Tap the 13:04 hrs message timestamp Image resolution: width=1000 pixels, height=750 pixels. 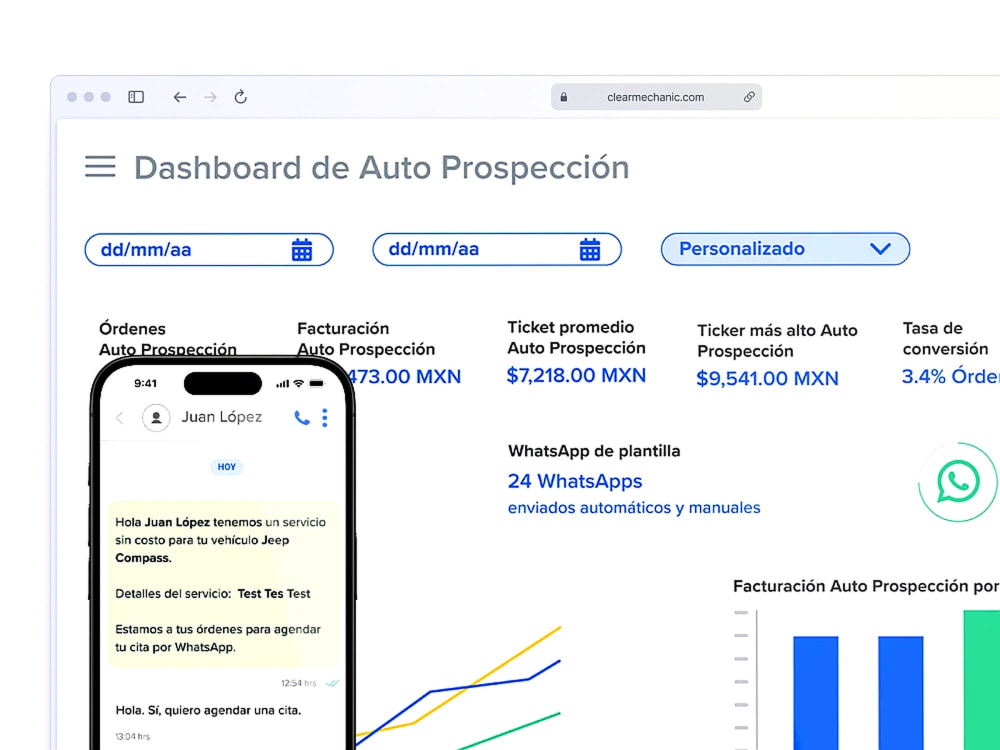click(x=133, y=736)
